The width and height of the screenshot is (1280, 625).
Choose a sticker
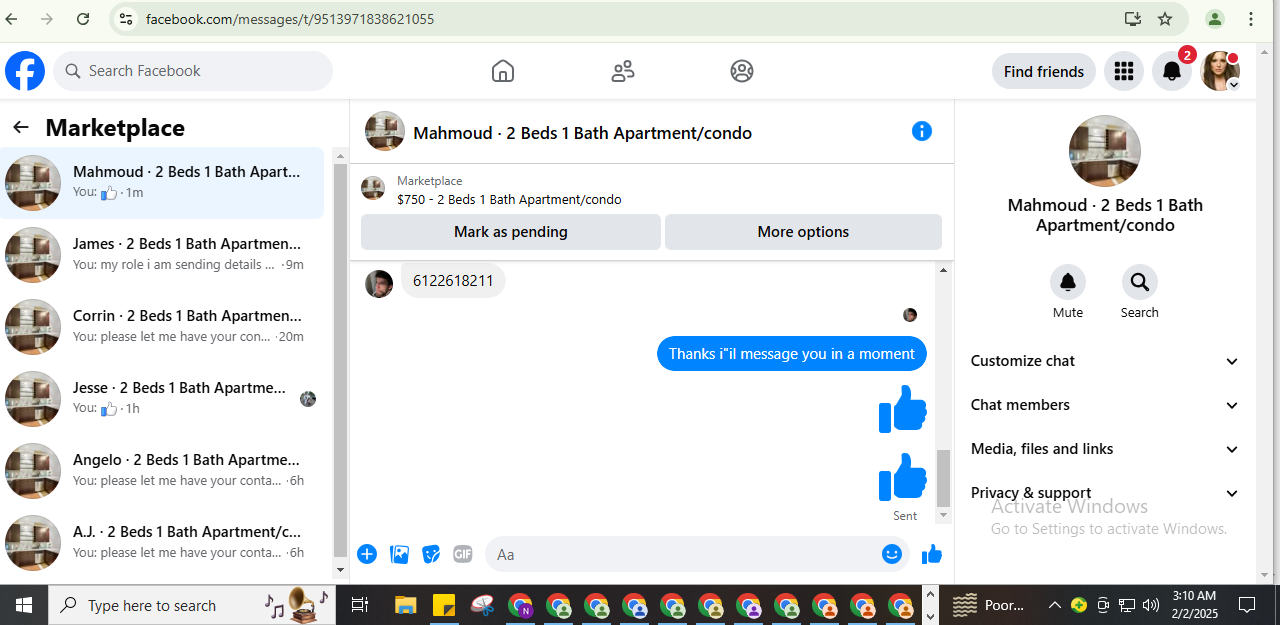point(431,554)
